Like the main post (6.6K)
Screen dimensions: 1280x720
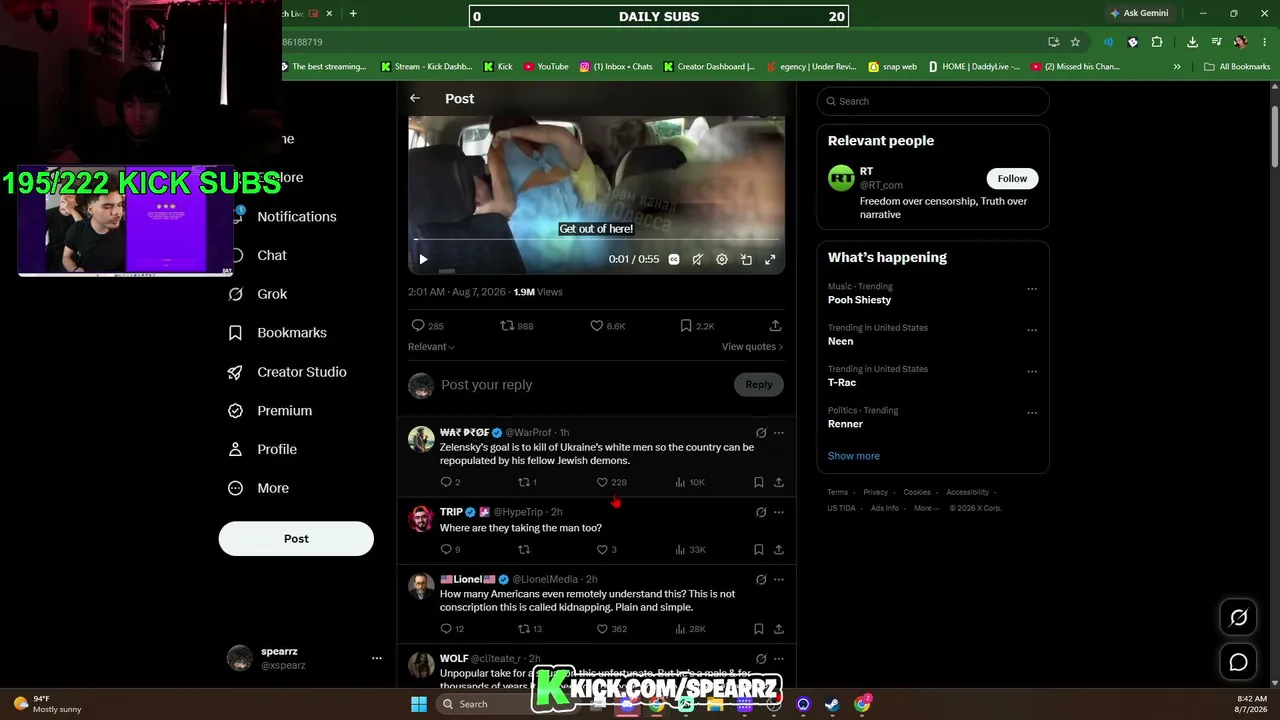point(607,326)
